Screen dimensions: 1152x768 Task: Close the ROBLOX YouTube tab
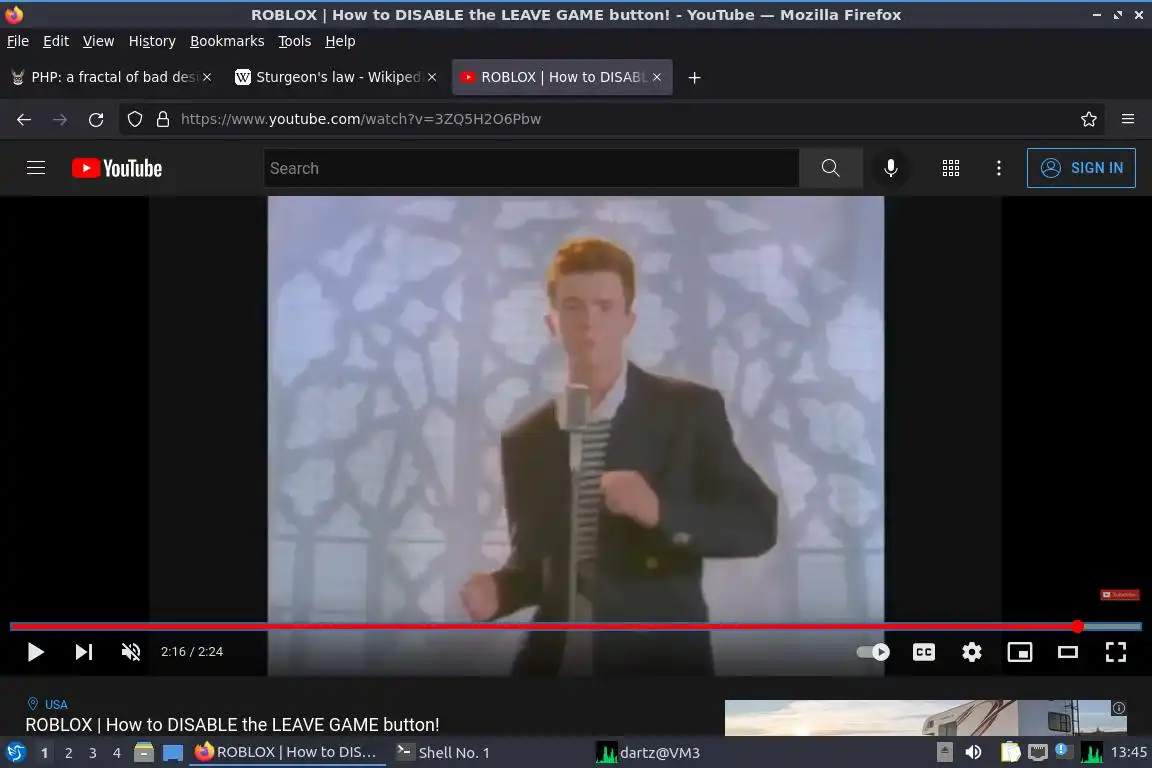coord(657,77)
